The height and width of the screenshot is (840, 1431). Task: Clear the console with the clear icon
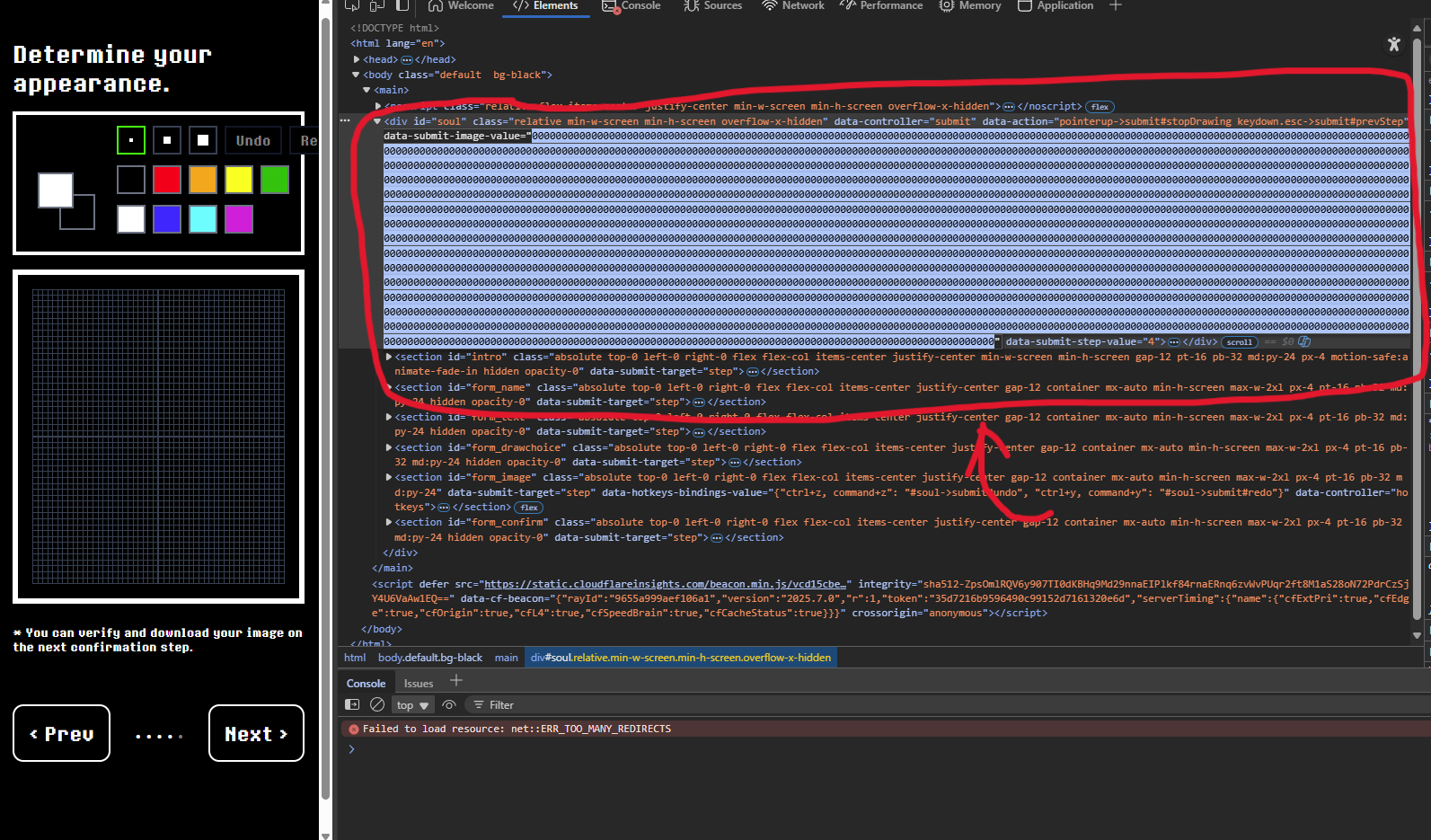[x=377, y=705]
